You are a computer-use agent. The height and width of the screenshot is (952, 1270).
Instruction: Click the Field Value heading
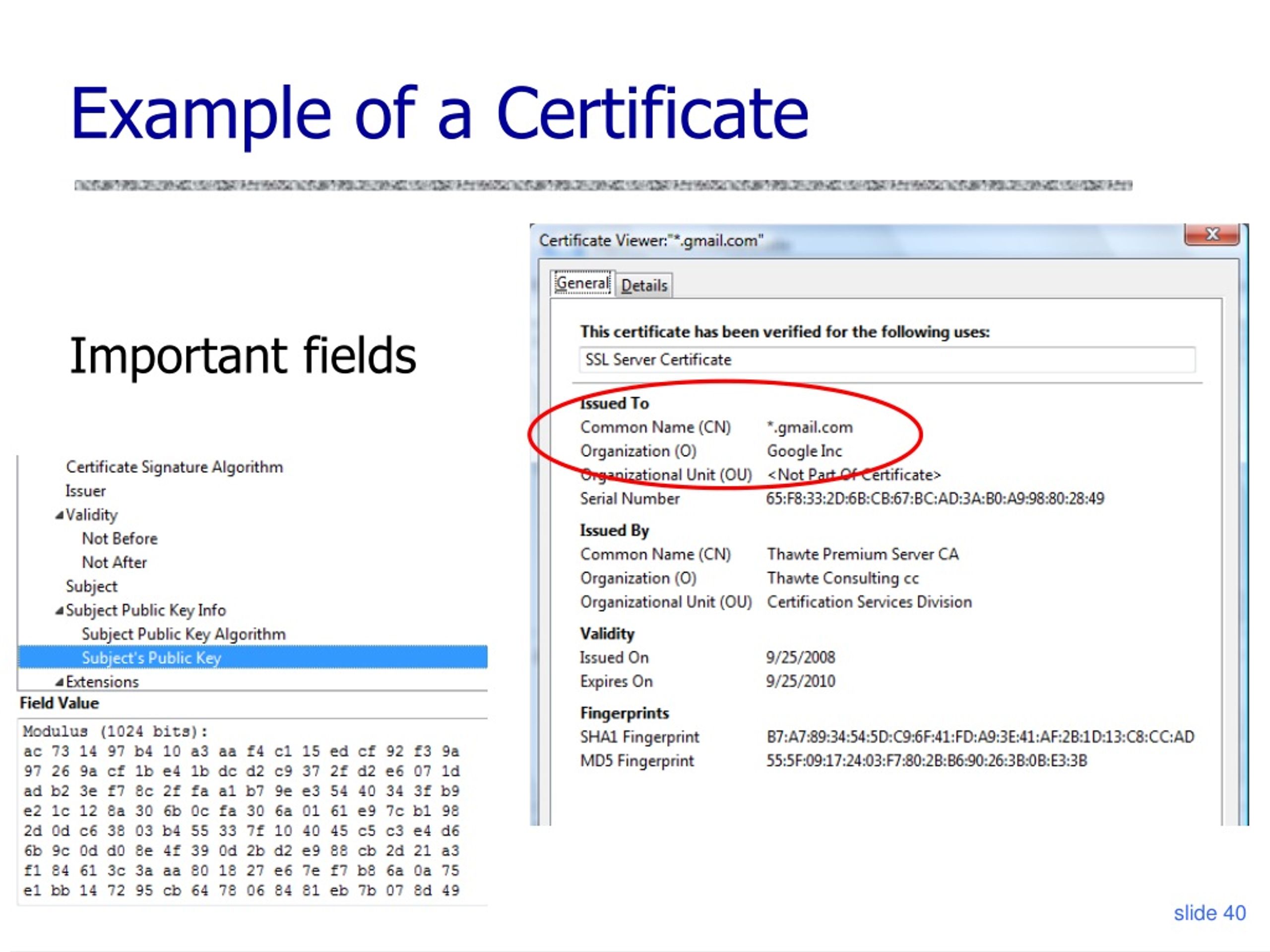pos(59,704)
